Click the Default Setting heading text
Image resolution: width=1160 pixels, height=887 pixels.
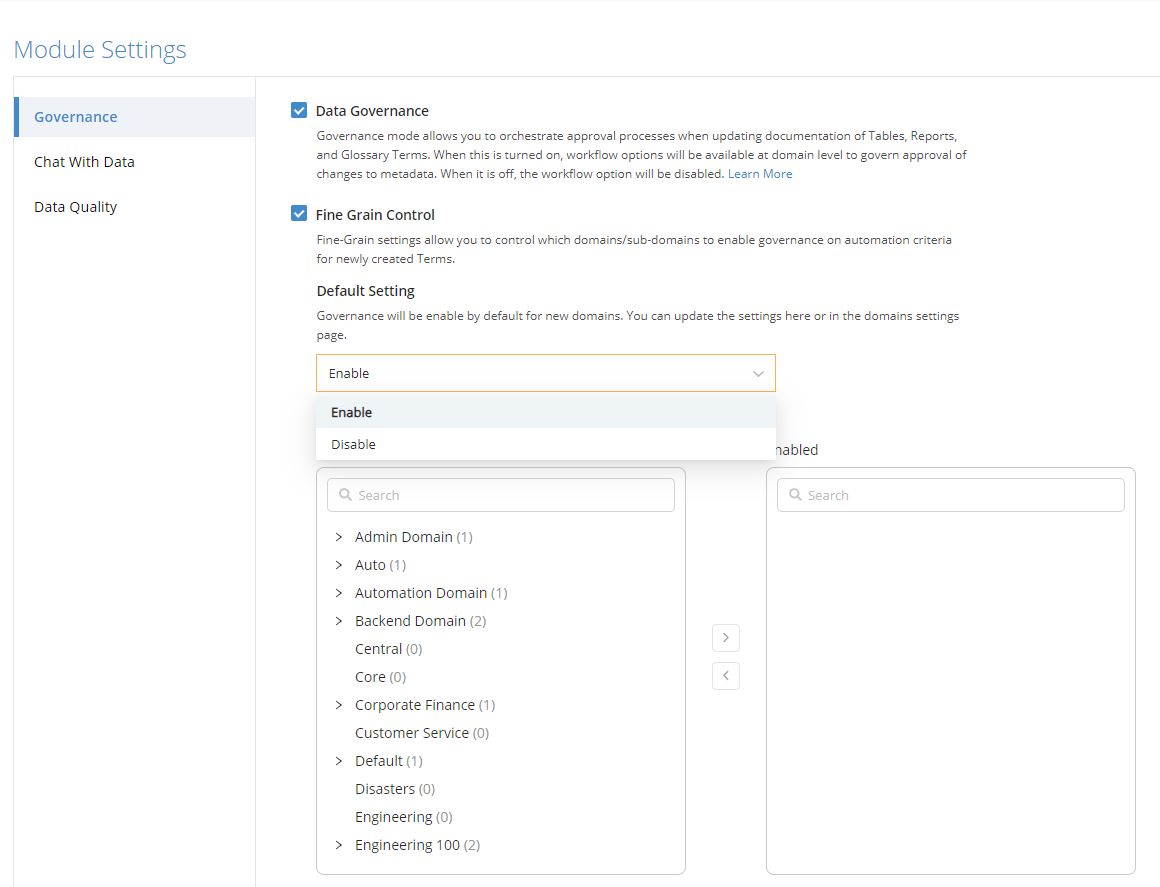pyautogui.click(x=365, y=291)
